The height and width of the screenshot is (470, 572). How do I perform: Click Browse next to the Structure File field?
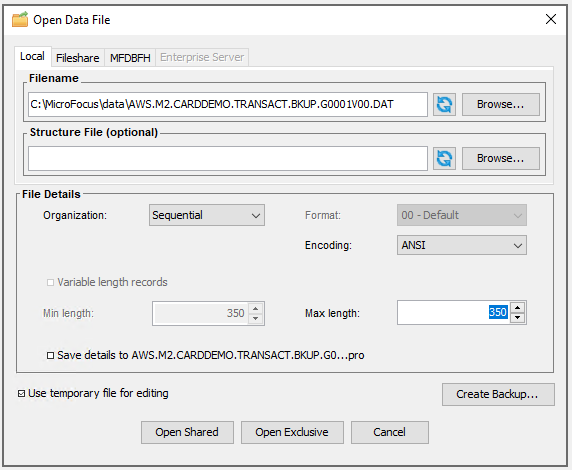point(500,158)
